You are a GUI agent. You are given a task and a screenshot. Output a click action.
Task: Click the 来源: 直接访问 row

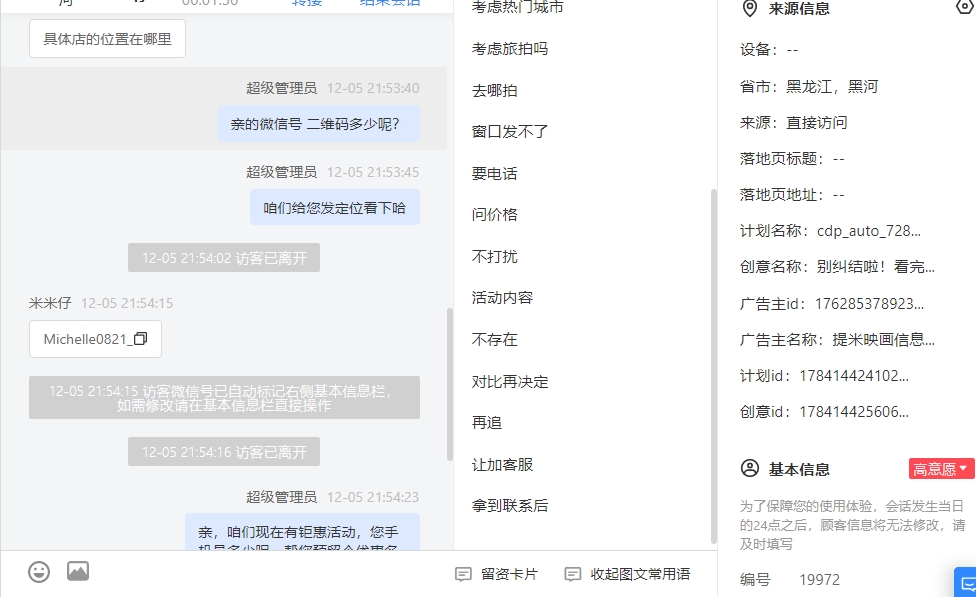[794, 123]
